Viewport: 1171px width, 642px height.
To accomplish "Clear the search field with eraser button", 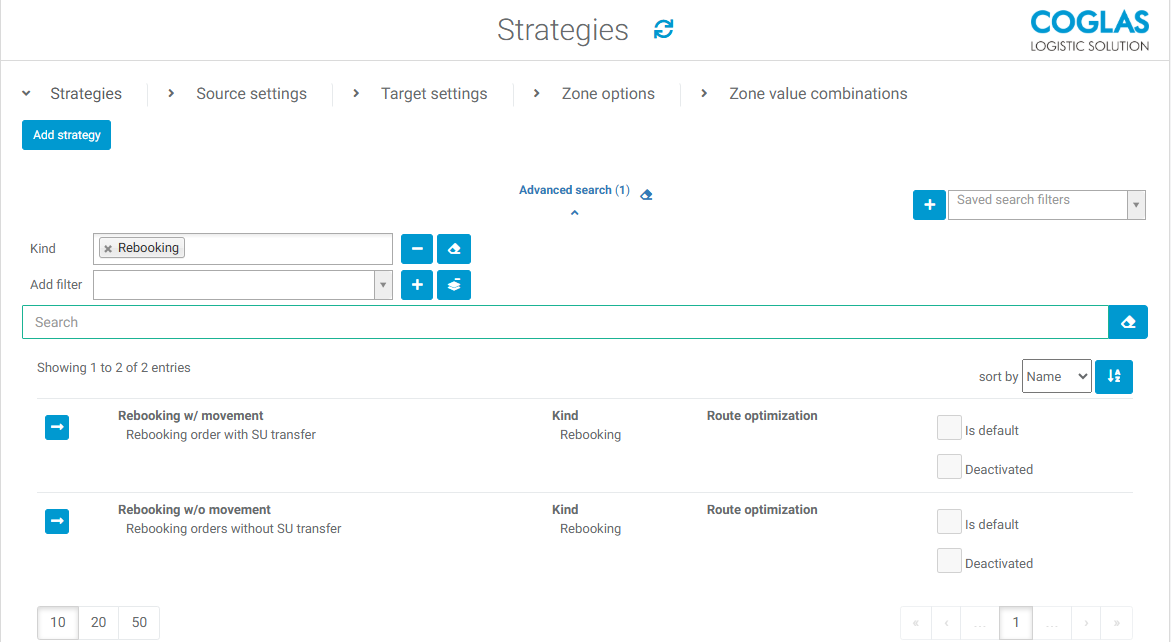I will pos(1128,322).
